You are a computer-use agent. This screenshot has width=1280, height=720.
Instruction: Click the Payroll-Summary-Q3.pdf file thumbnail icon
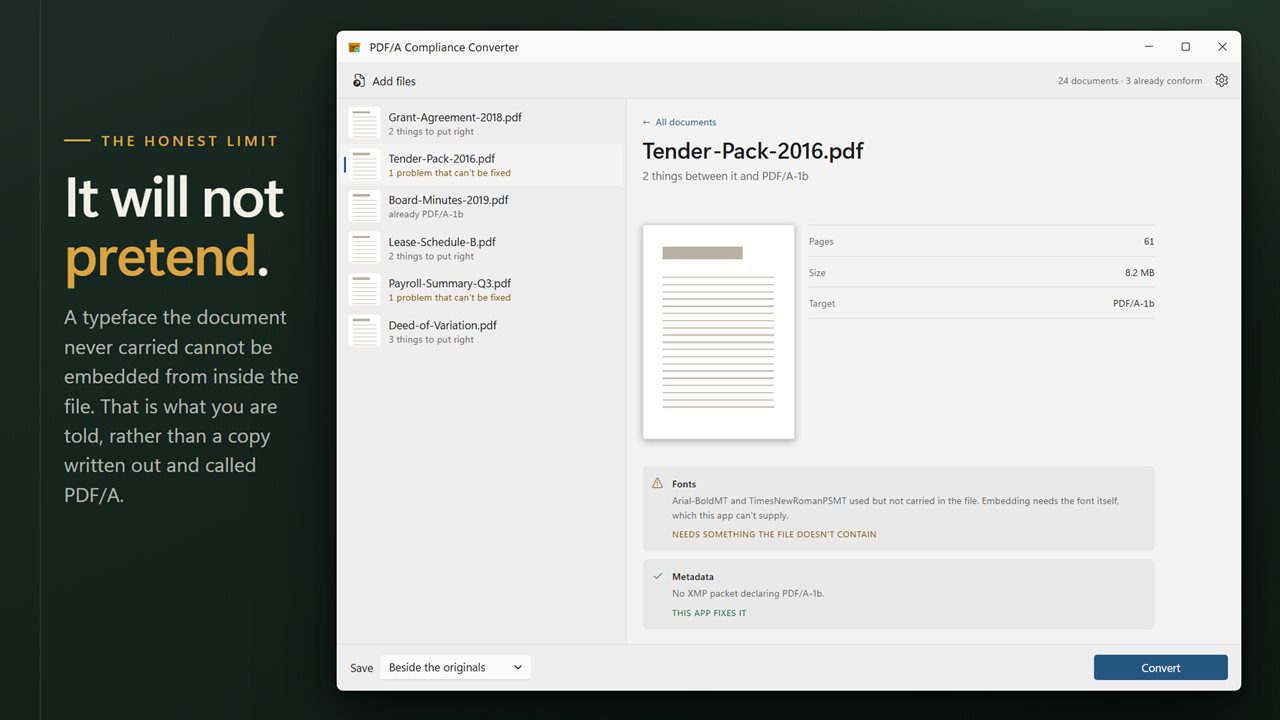click(364, 290)
